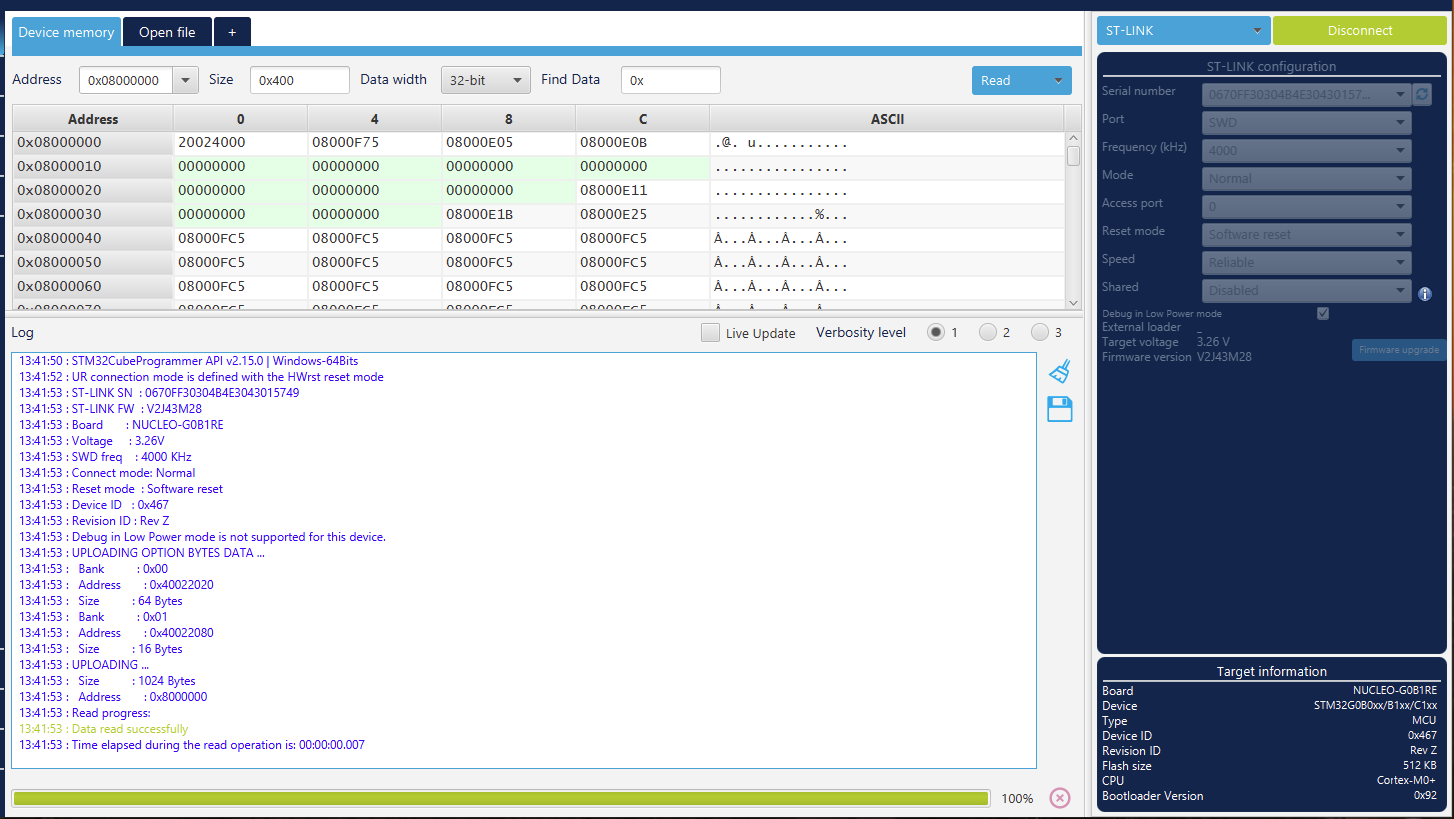
Task: Save the log using the floppy disk icon
Action: point(1059,408)
